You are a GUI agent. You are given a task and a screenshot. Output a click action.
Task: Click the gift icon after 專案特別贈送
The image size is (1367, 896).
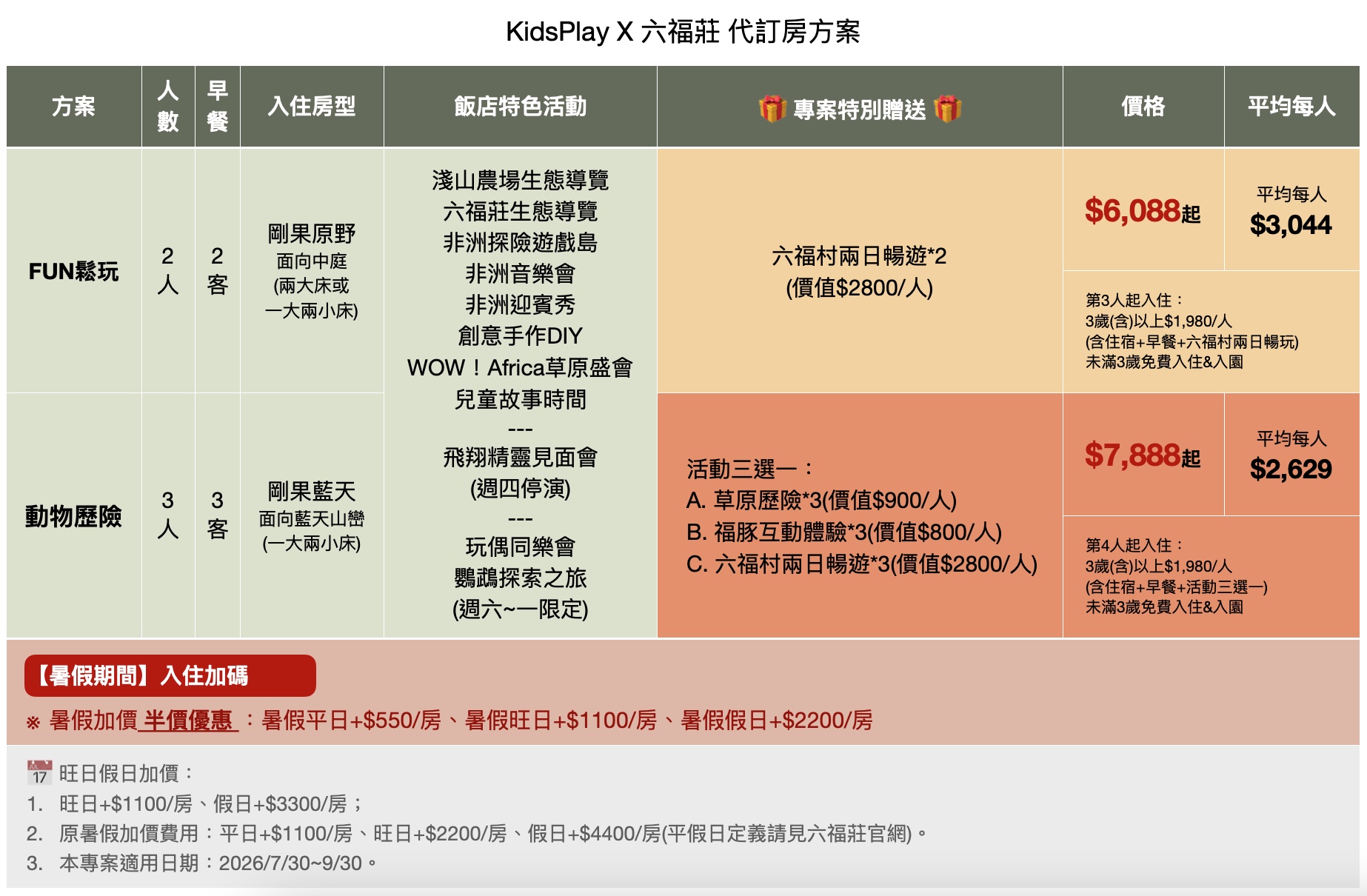tap(947, 109)
